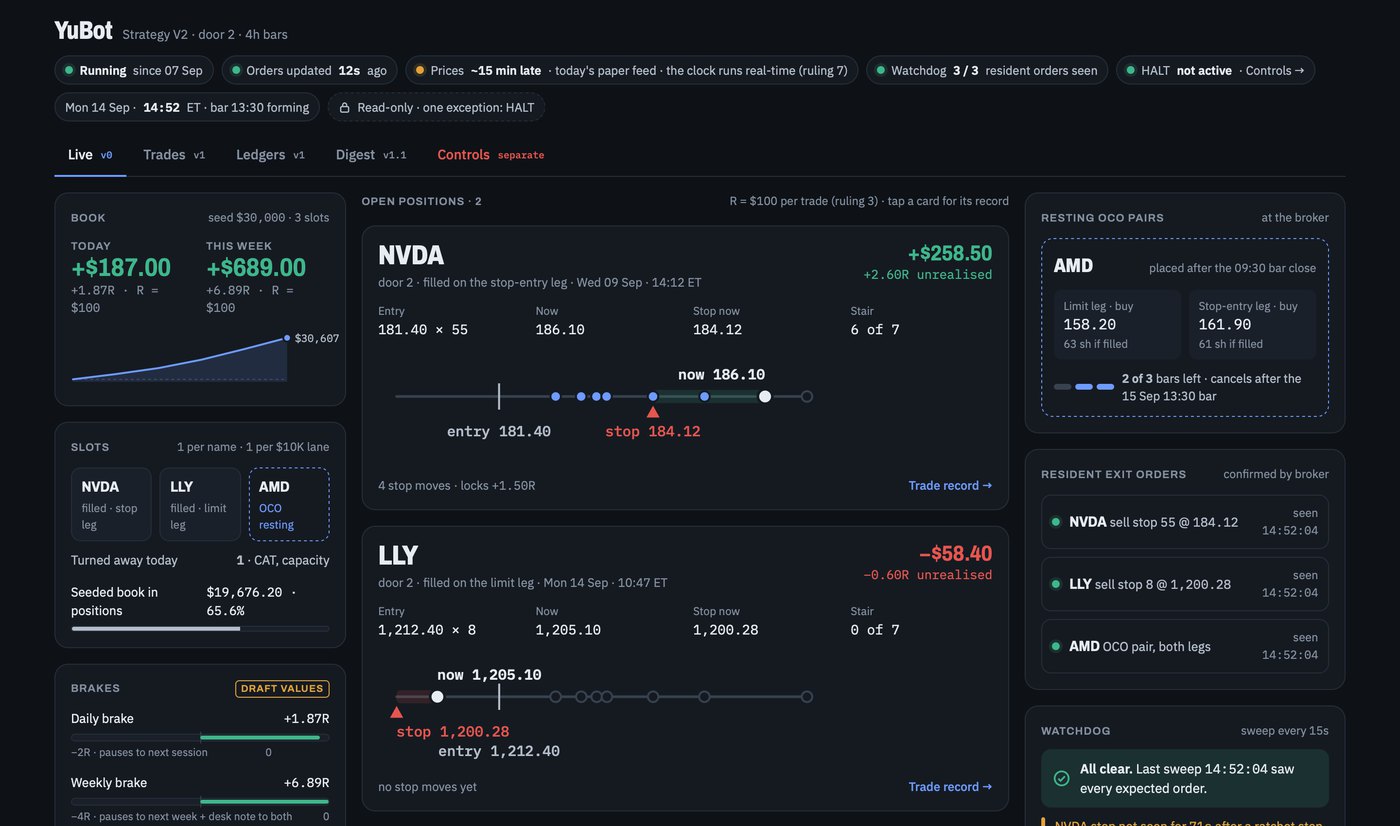The height and width of the screenshot is (826, 1400).
Task: Click the orange dot beside Prices
Action: [x=420, y=70]
